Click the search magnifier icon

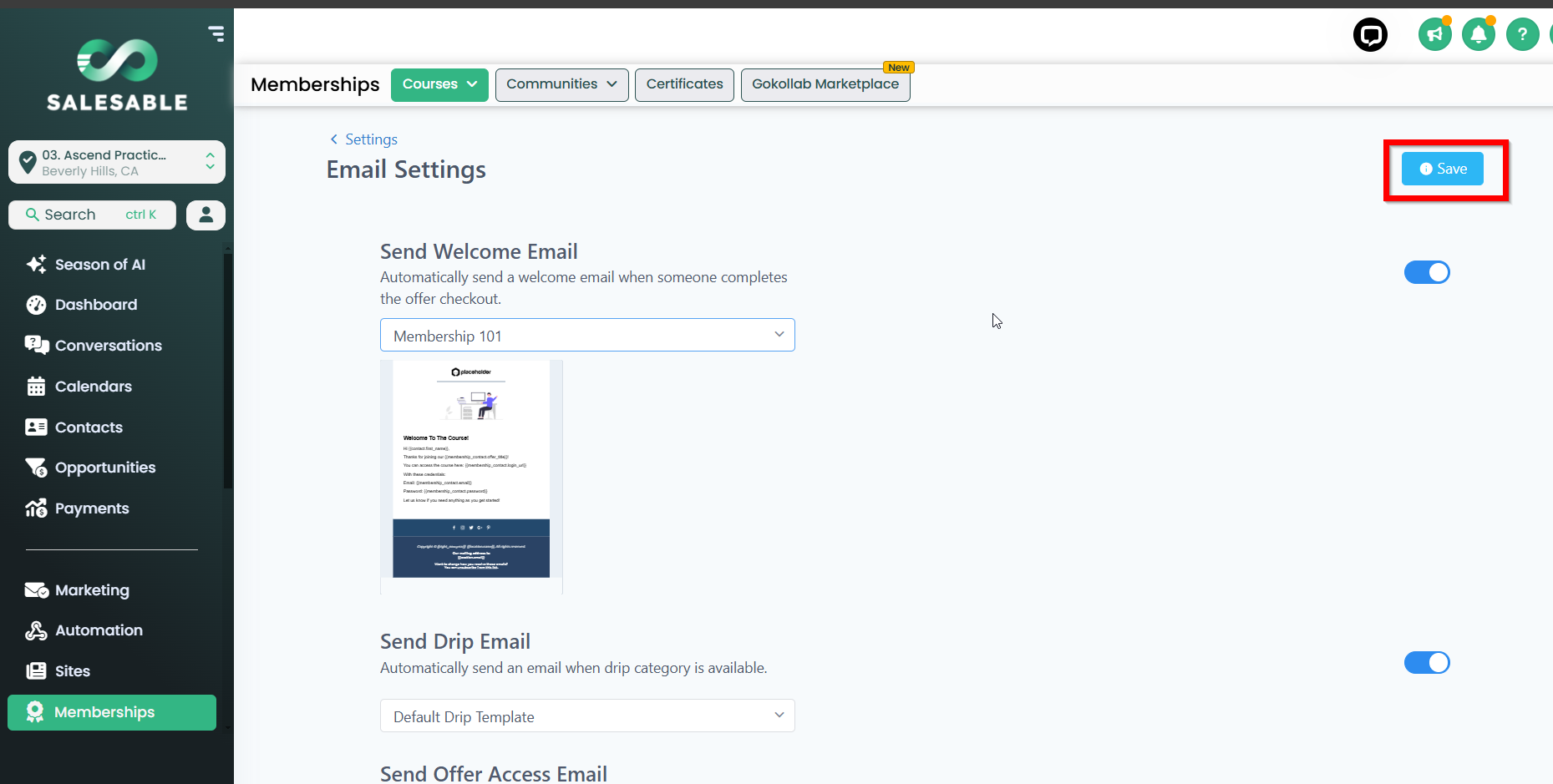coord(32,215)
